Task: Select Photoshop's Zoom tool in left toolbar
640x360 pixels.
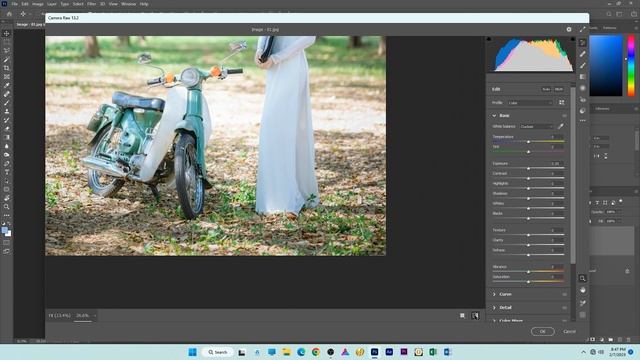Action: tap(7, 207)
